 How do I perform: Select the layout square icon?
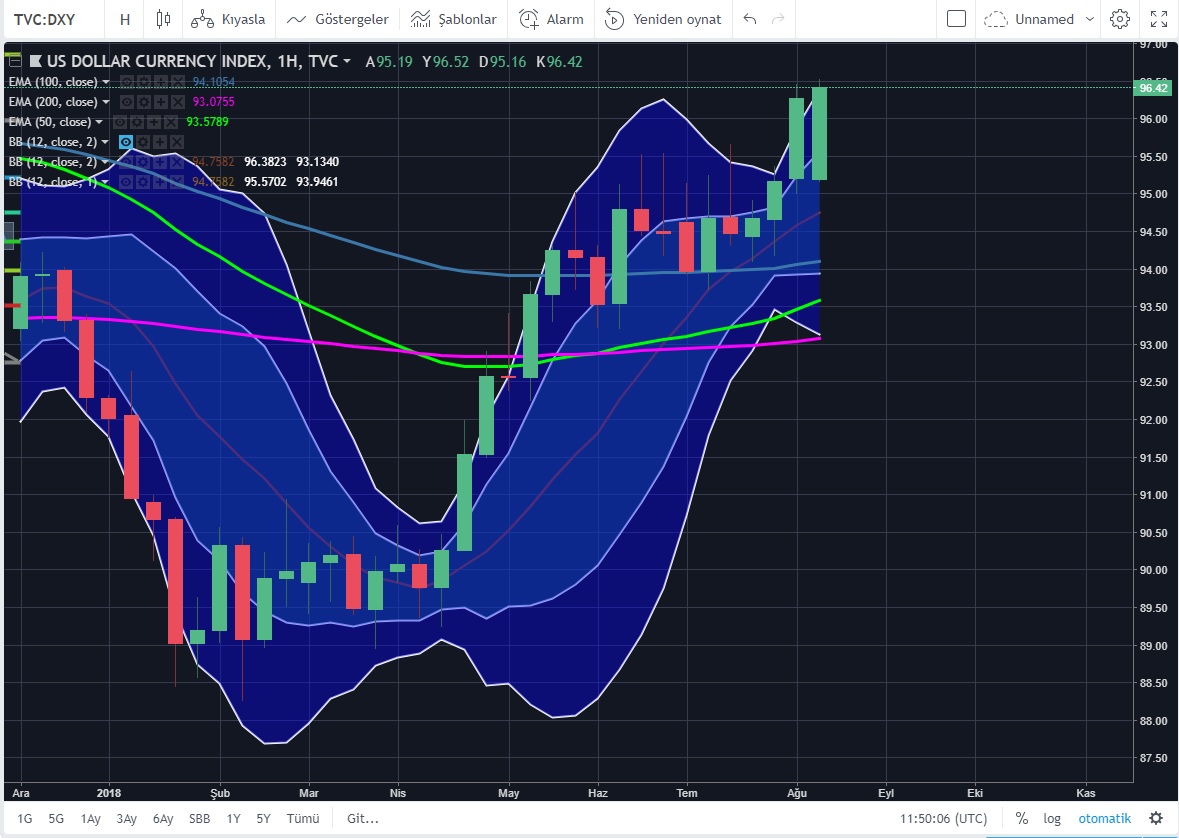[956, 19]
